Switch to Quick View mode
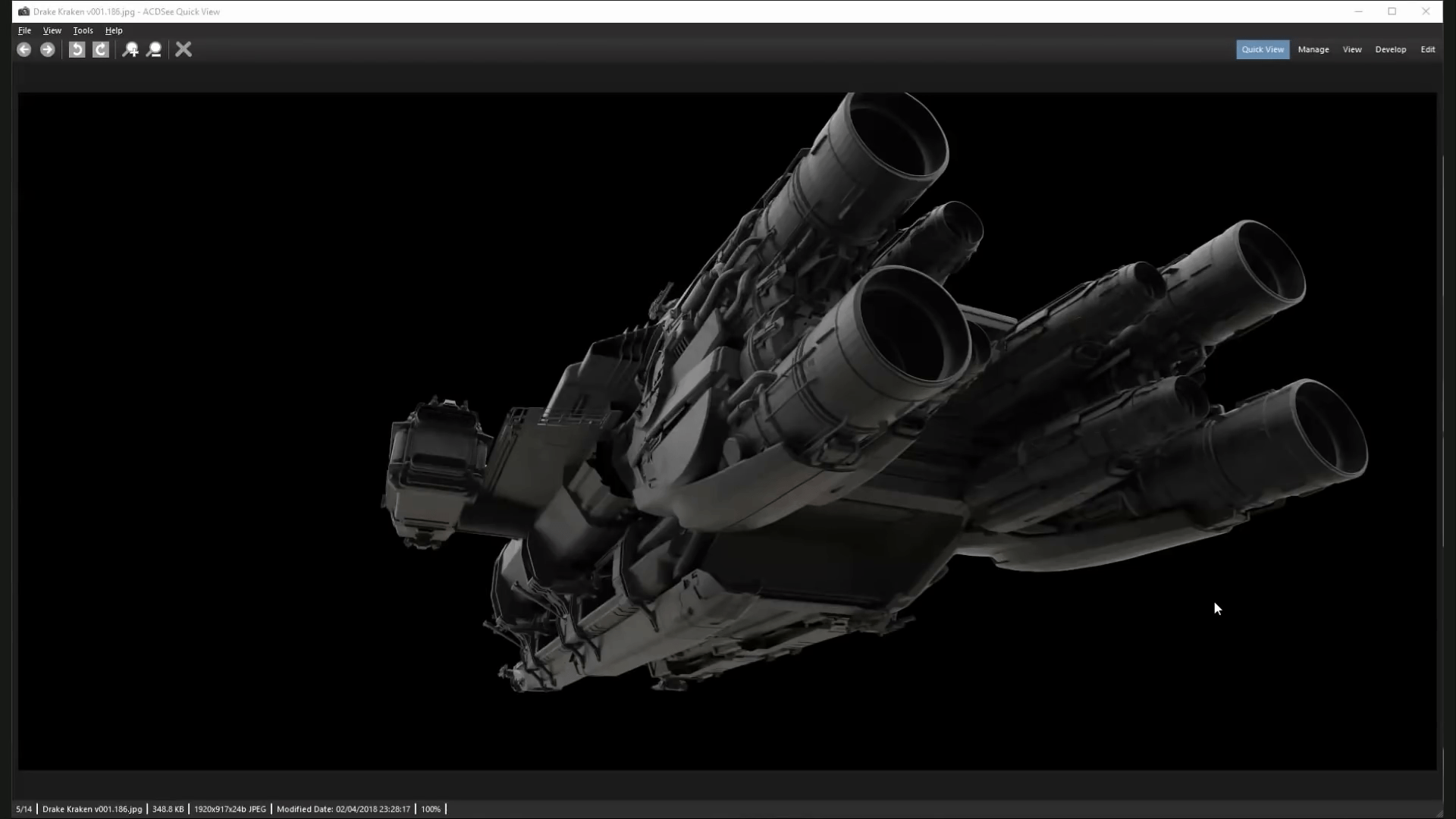Image resolution: width=1456 pixels, height=819 pixels. (1263, 49)
